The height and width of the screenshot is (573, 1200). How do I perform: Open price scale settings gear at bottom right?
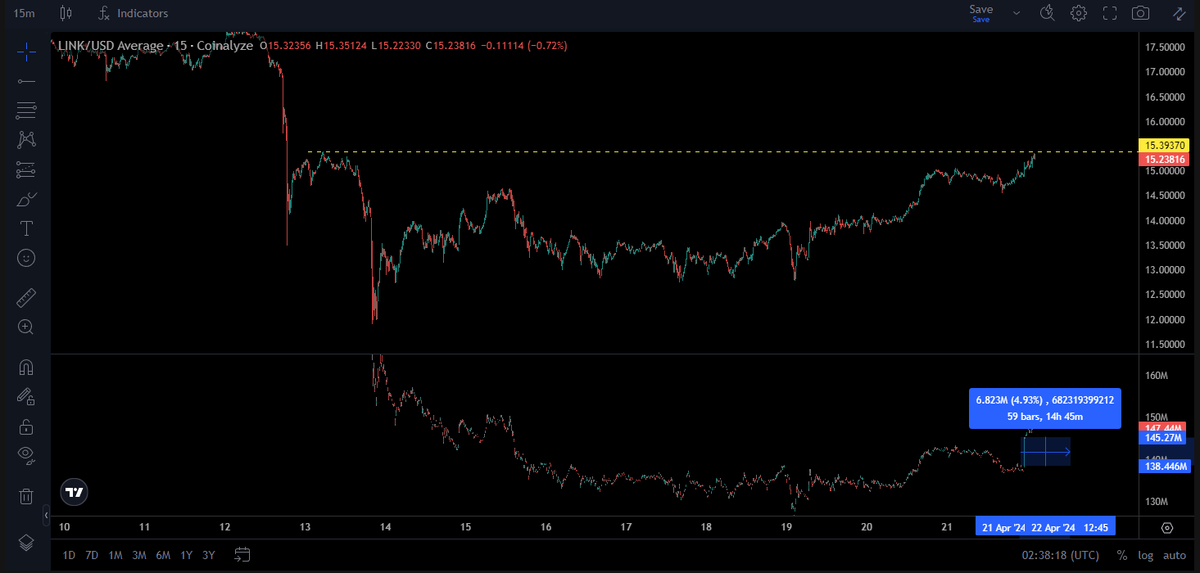1167,527
